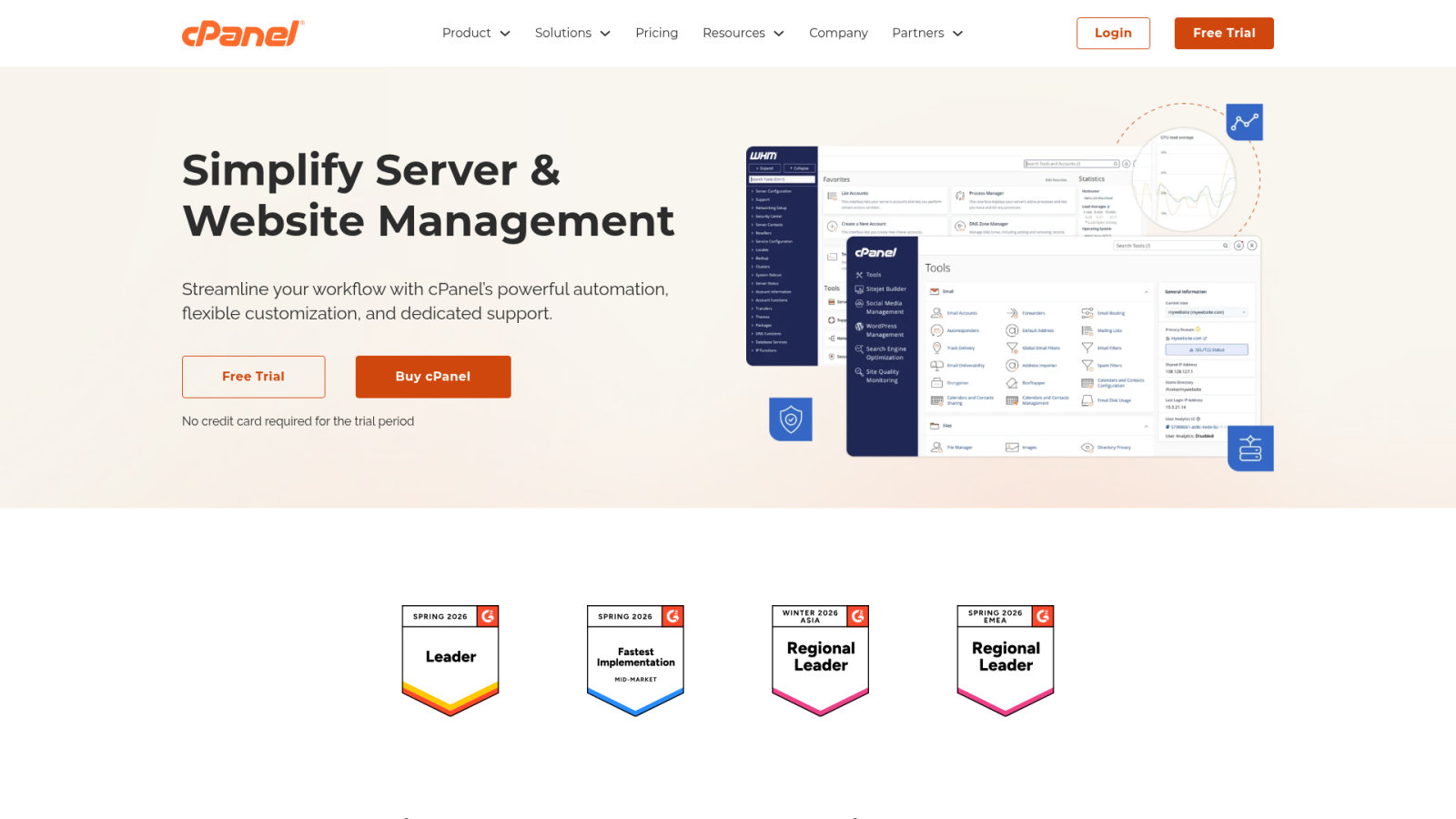Expand the Resources dropdown menu
The image size is (1456, 819).
point(743,33)
